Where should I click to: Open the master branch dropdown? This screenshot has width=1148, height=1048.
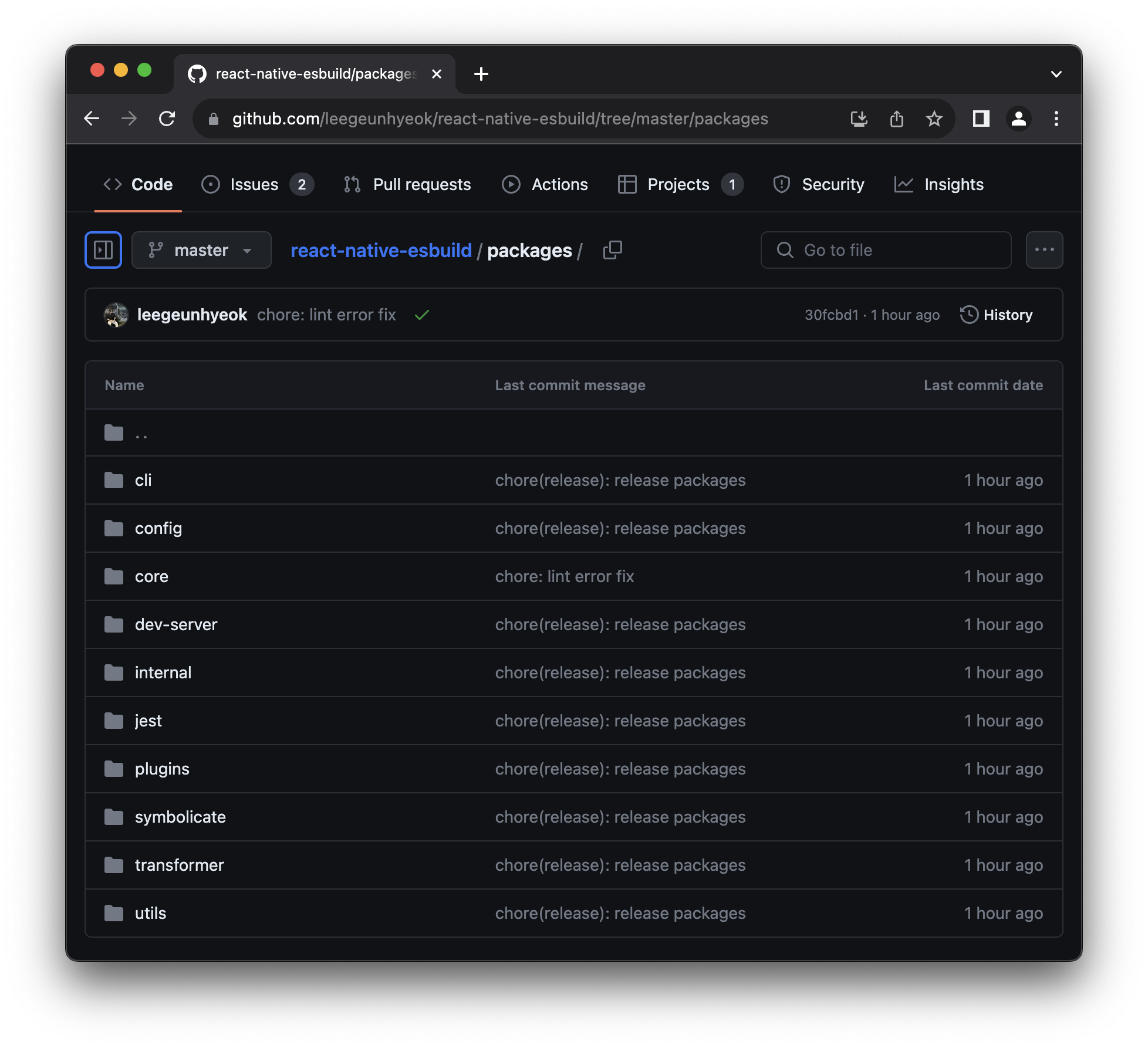[x=201, y=250]
